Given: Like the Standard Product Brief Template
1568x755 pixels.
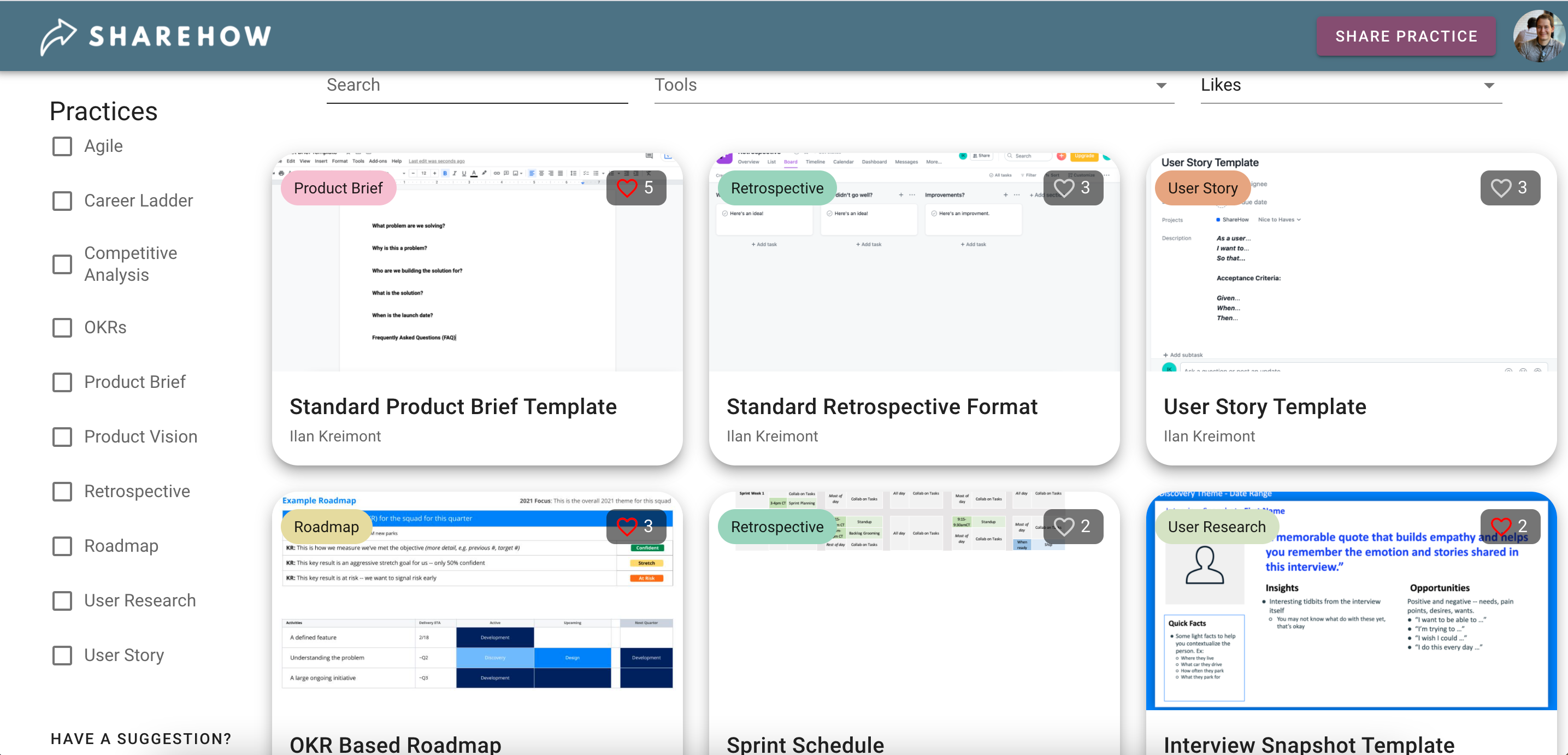Looking at the screenshot, I should pyautogui.click(x=627, y=187).
